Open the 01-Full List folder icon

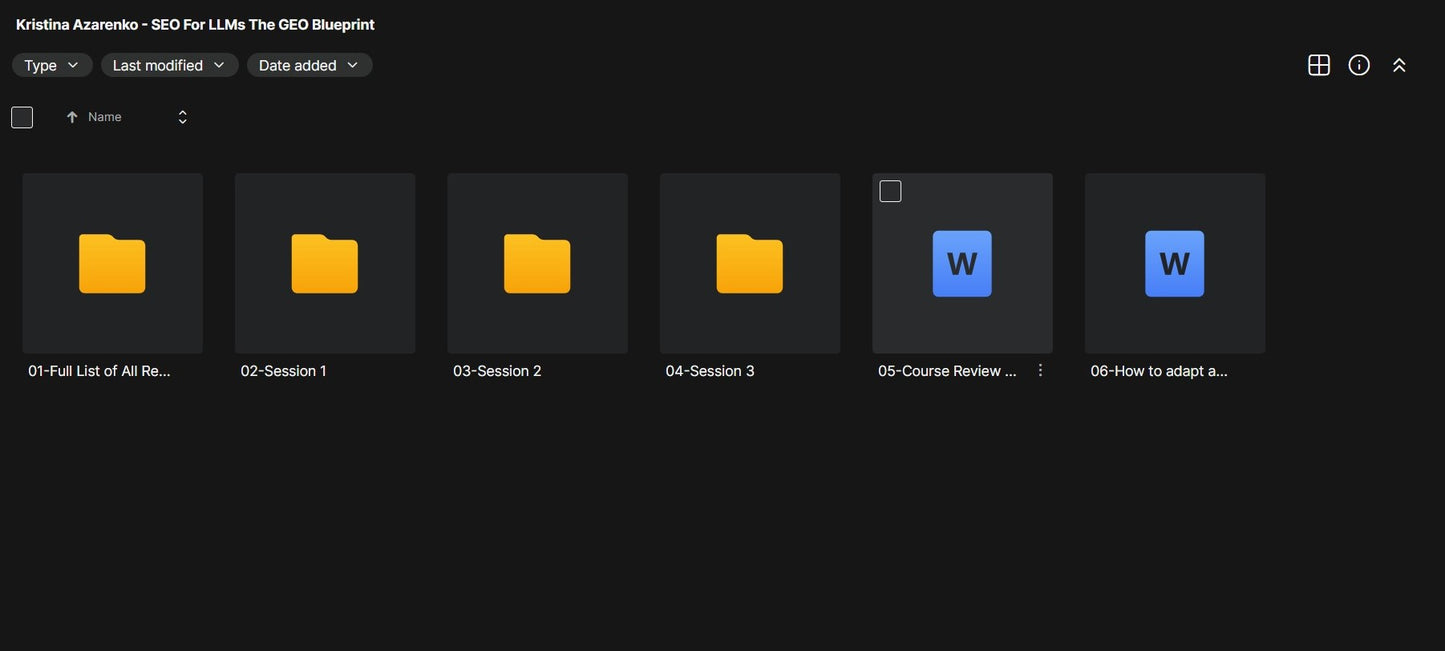coord(112,264)
